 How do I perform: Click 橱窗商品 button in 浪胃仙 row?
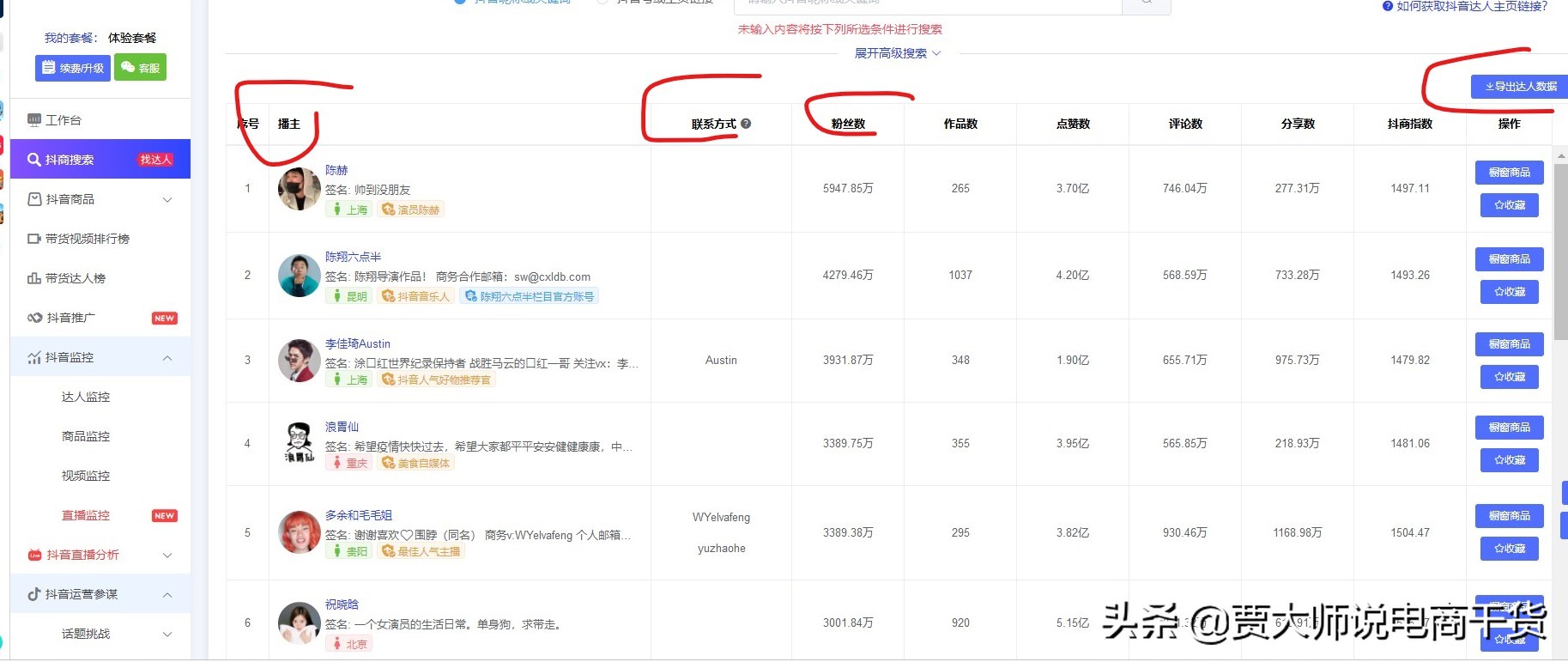pos(1510,428)
